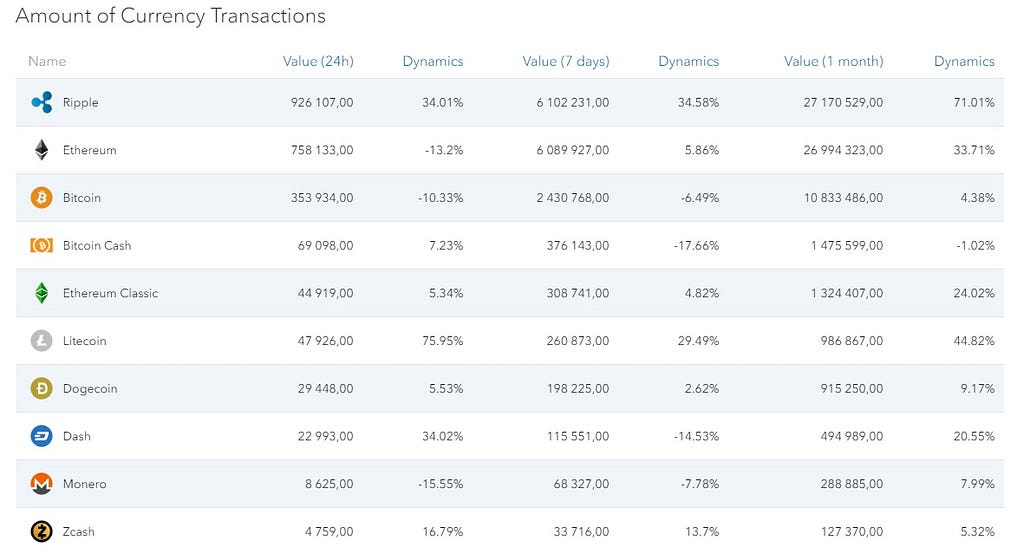Click the Zcash icon

coord(41,531)
